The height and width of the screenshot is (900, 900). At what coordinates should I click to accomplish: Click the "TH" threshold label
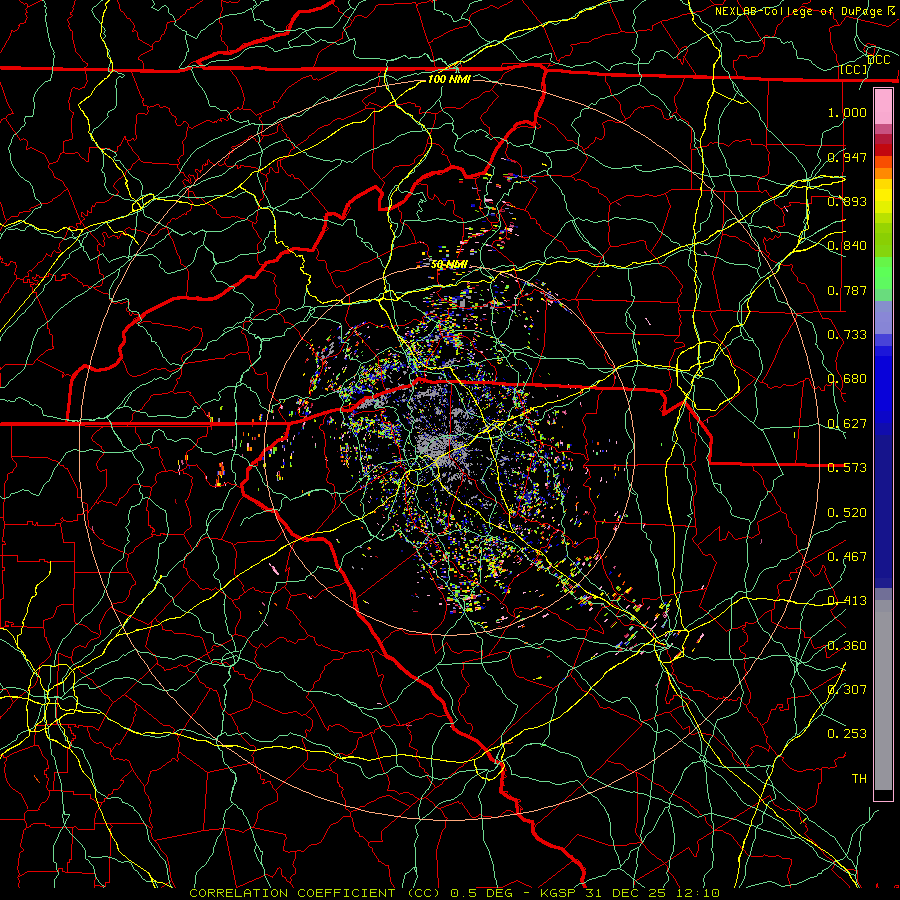pos(859,778)
